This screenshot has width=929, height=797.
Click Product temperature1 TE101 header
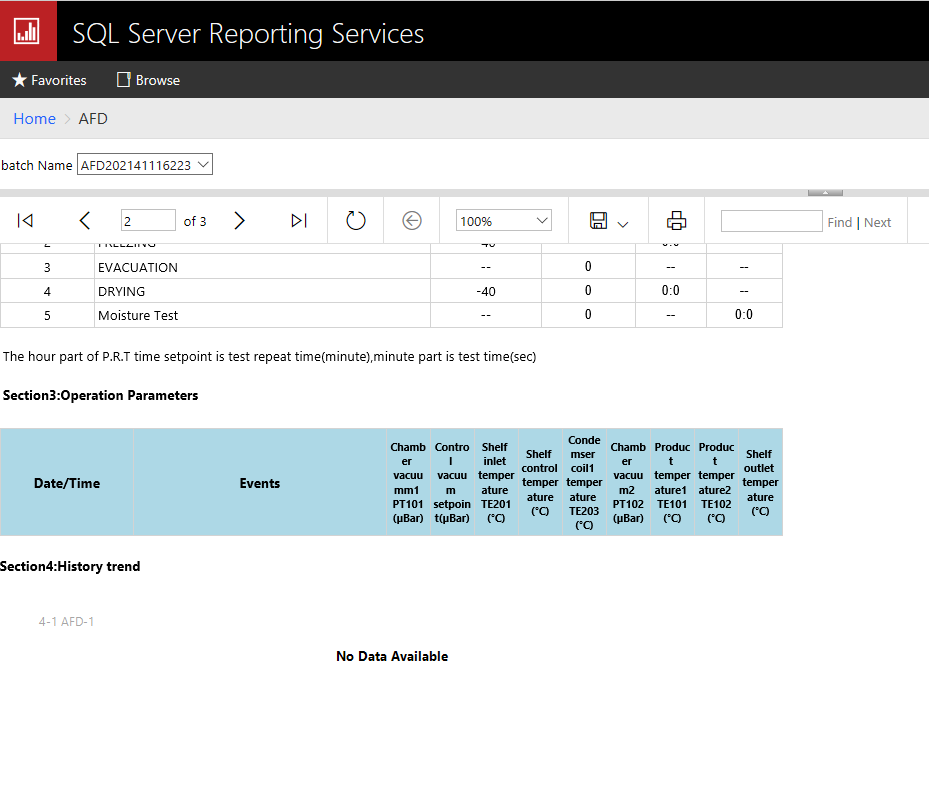tap(672, 483)
